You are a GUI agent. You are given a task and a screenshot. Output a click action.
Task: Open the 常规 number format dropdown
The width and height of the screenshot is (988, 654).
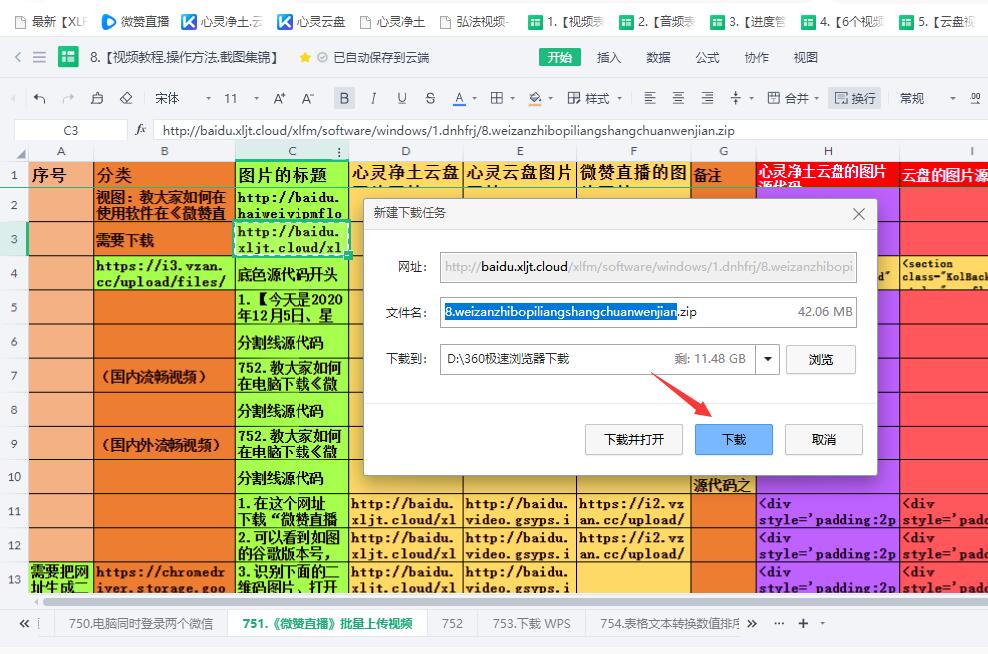click(928, 98)
